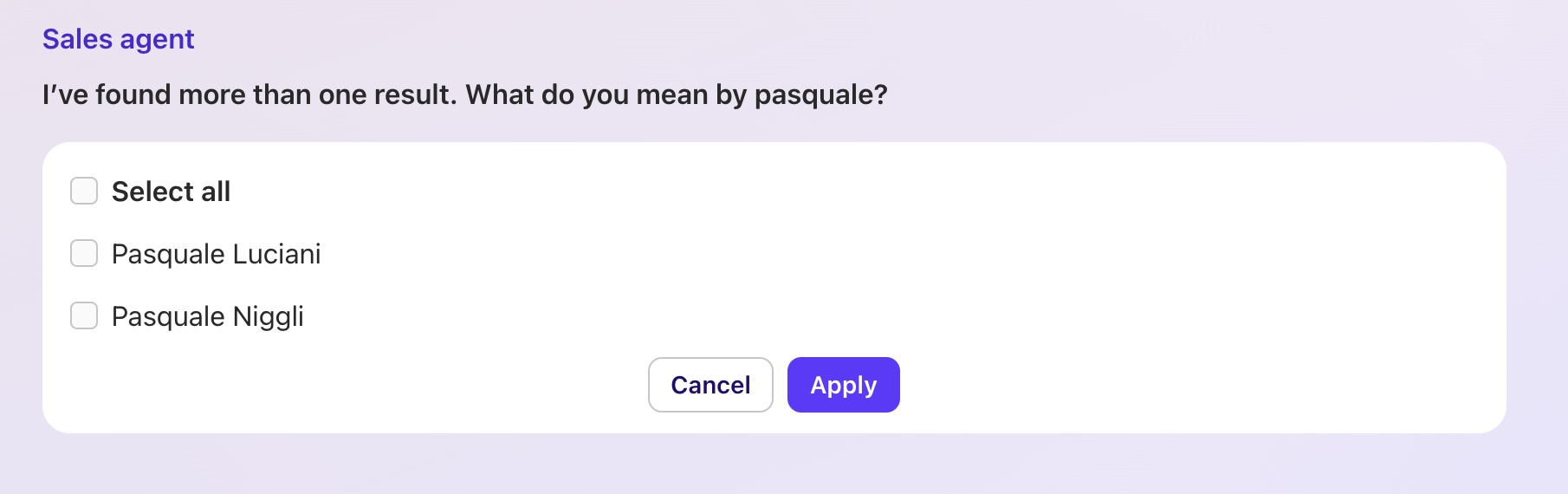Click the "I've found more than one result" sentence
Image resolution: width=1568 pixels, height=494 pixels.
tap(249, 94)
